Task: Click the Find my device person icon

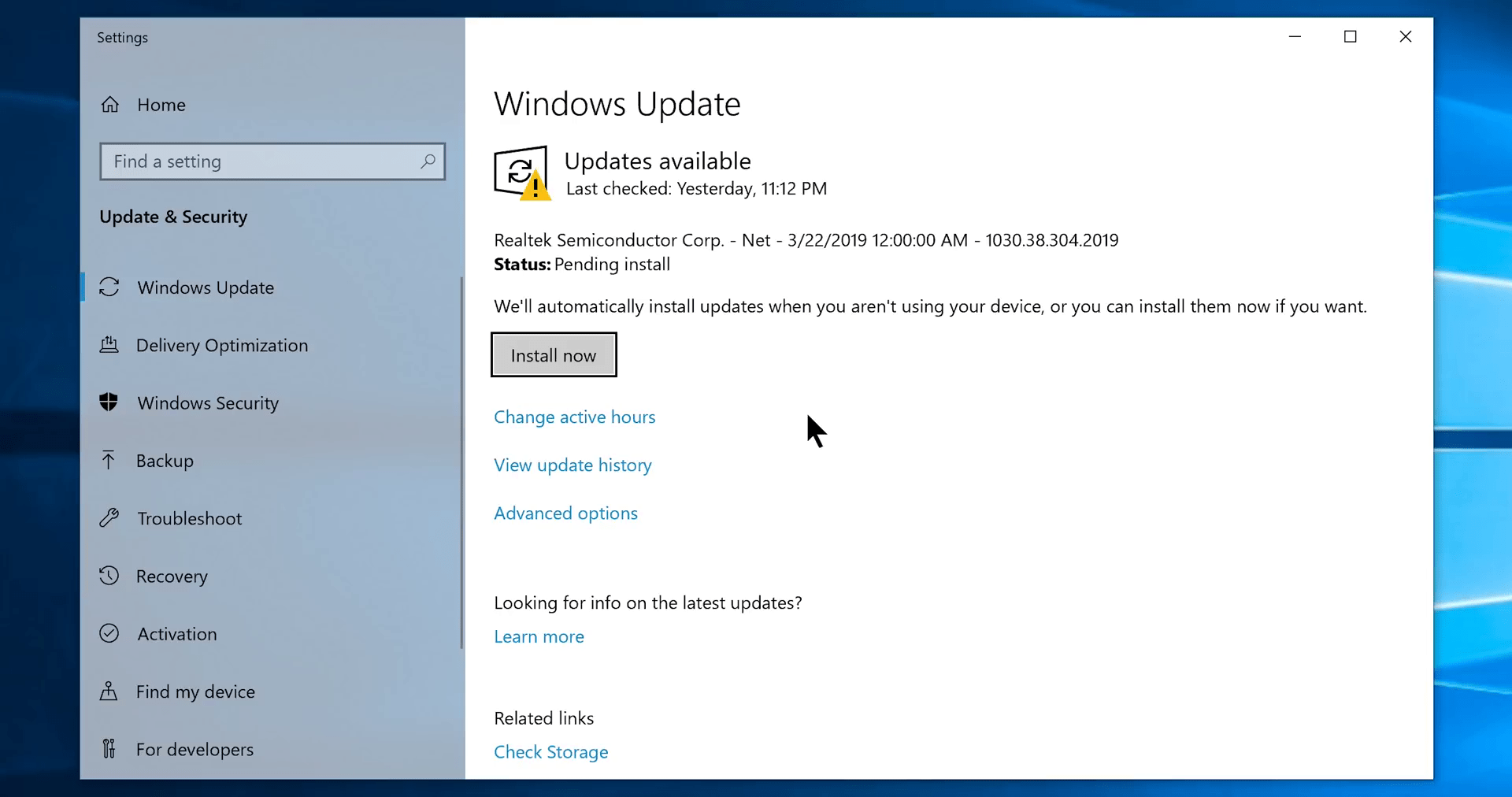Action: coord(109,691)
